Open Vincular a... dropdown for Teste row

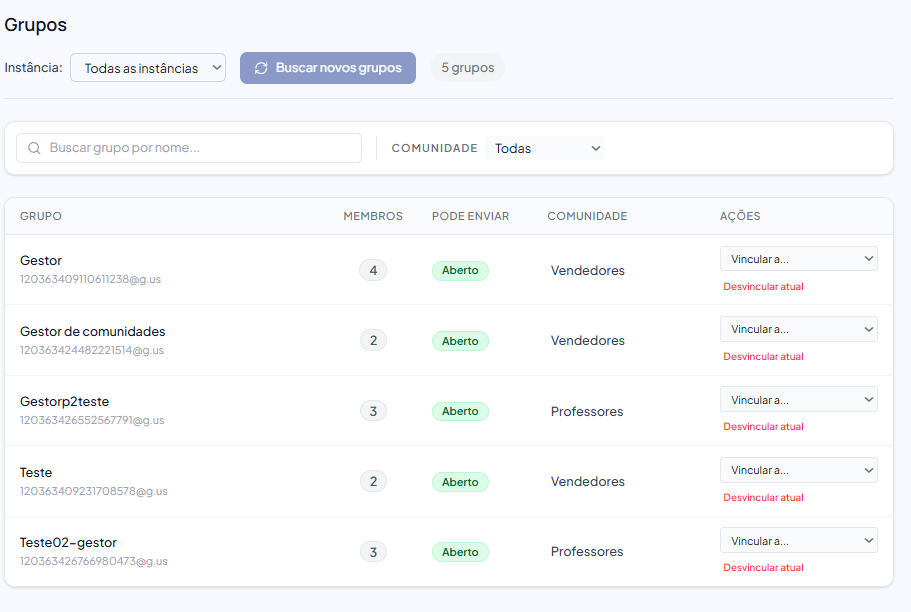point(798,470)
